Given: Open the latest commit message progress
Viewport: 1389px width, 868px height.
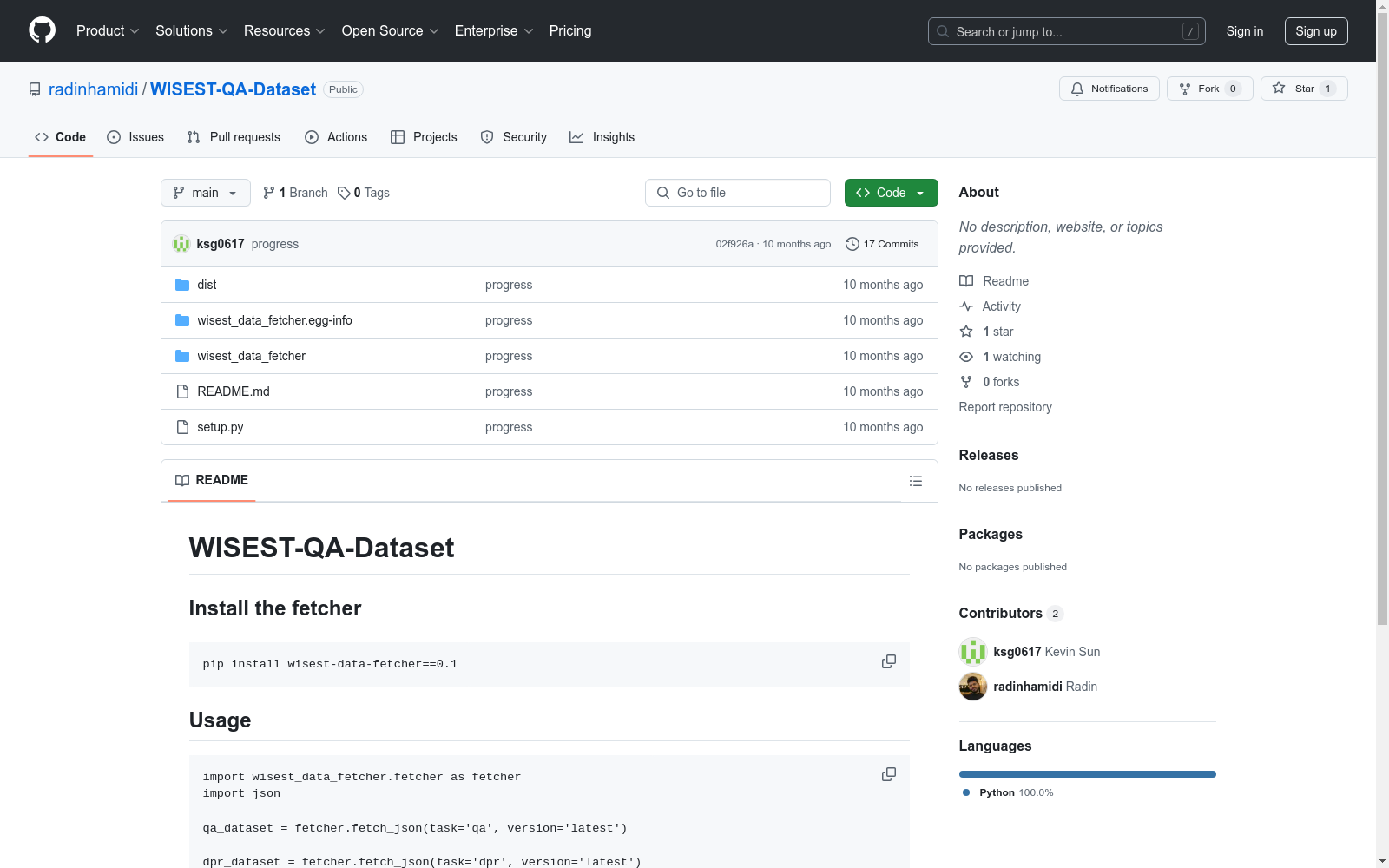Looking at the screenshot, I should point(275,244).
